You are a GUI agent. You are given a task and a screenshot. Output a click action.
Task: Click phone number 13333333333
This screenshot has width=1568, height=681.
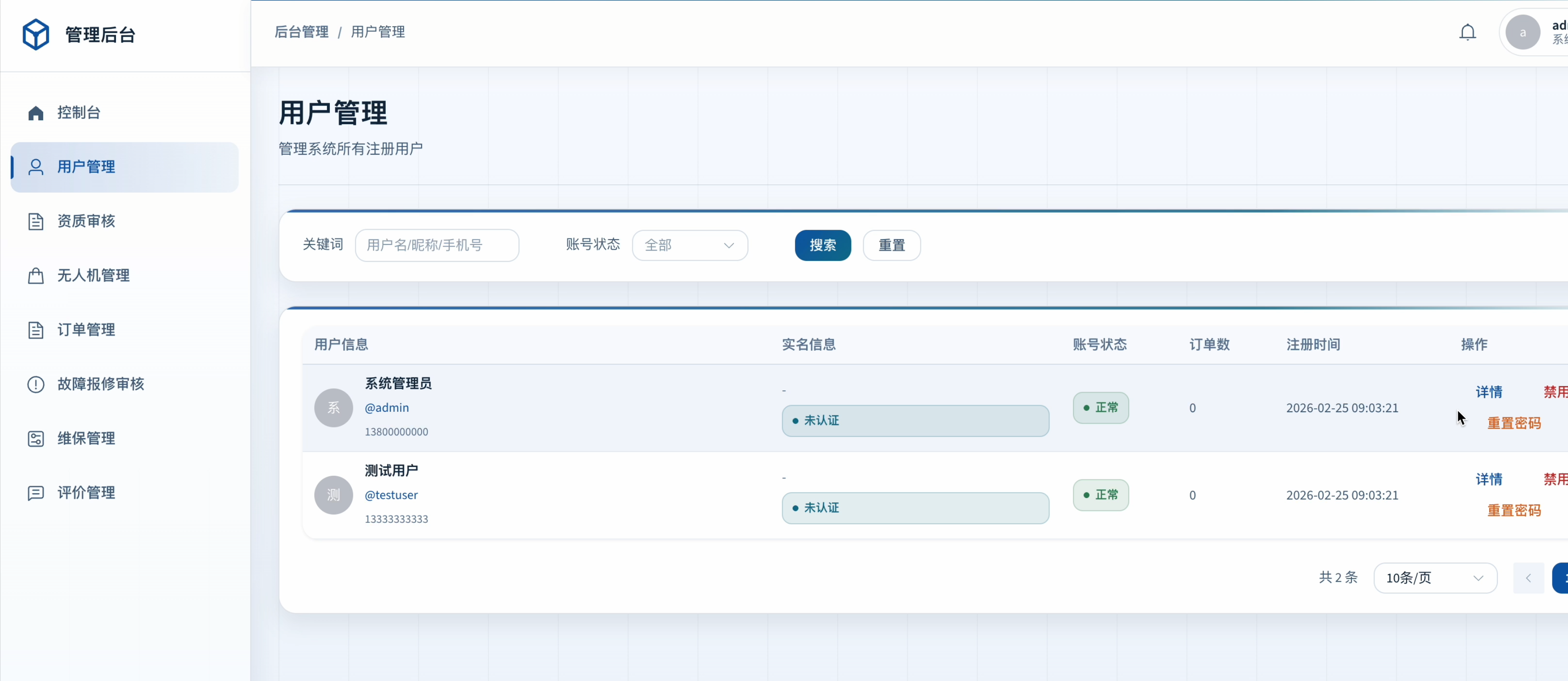click(396, 519)
